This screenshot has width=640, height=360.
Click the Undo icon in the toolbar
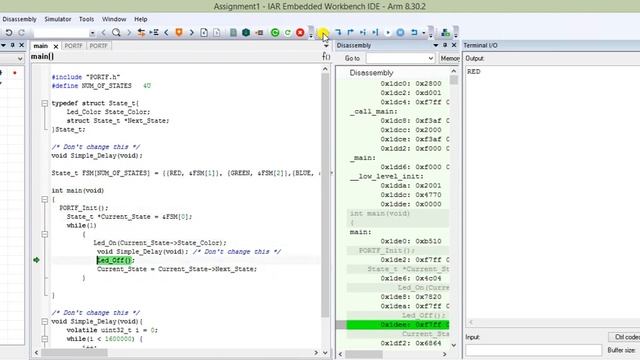tap(9, 32)
